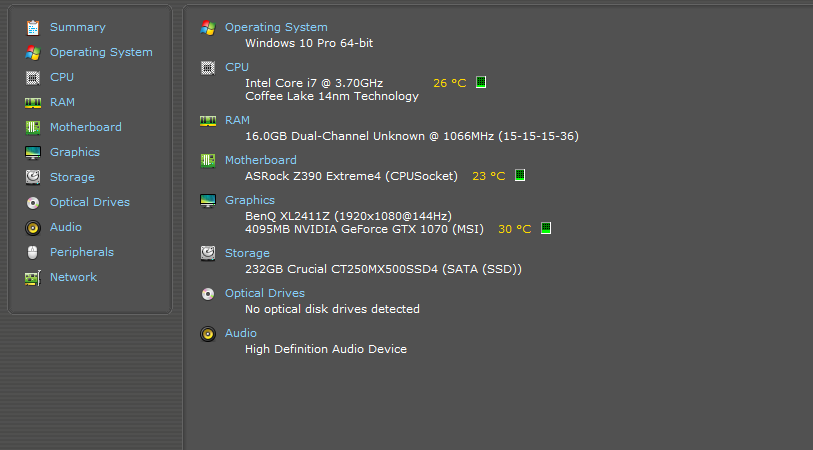Image resolution: width=813 pixels, height=450 pixels.
Task: Click the Summary clipboard icon in sidebar
Action: pos(33,27)
